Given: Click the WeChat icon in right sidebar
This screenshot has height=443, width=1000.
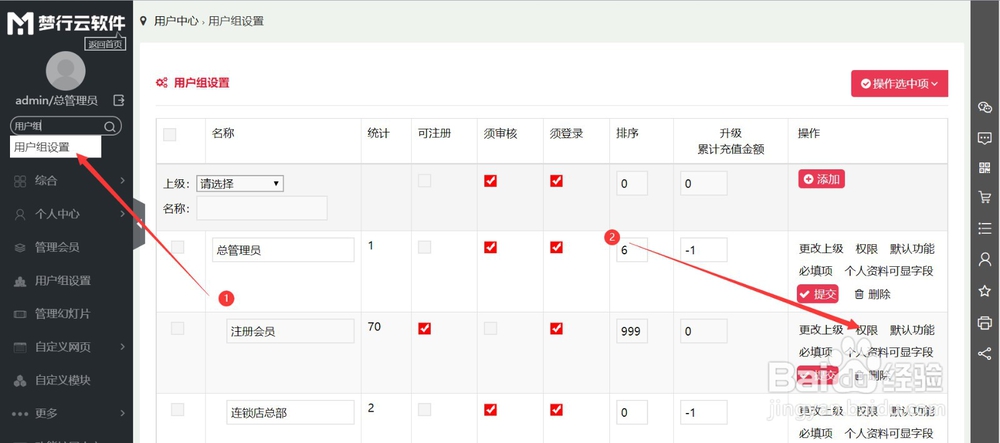Looking at the screenshot, I should (985, 106).
